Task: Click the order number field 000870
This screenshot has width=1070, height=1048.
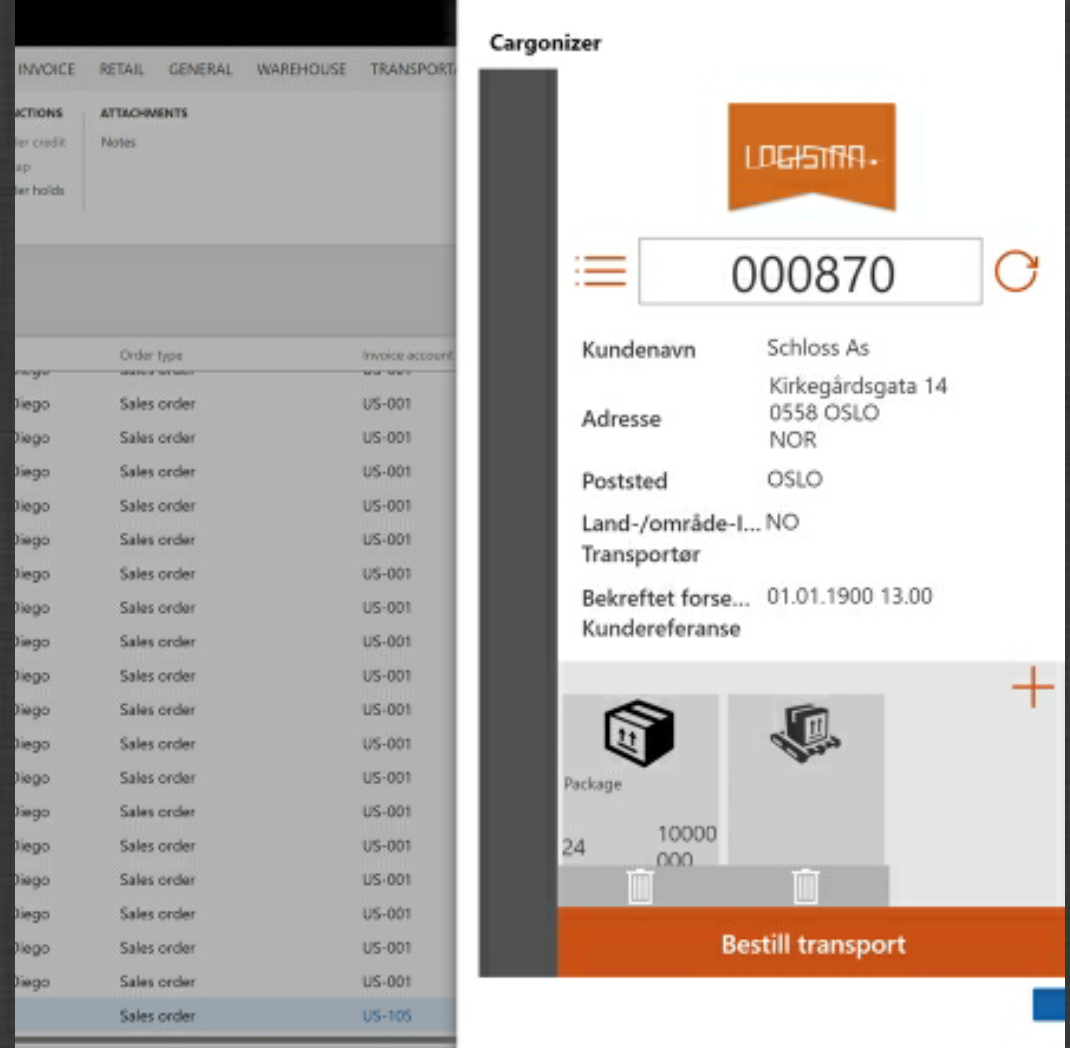Action: point(810,272)
